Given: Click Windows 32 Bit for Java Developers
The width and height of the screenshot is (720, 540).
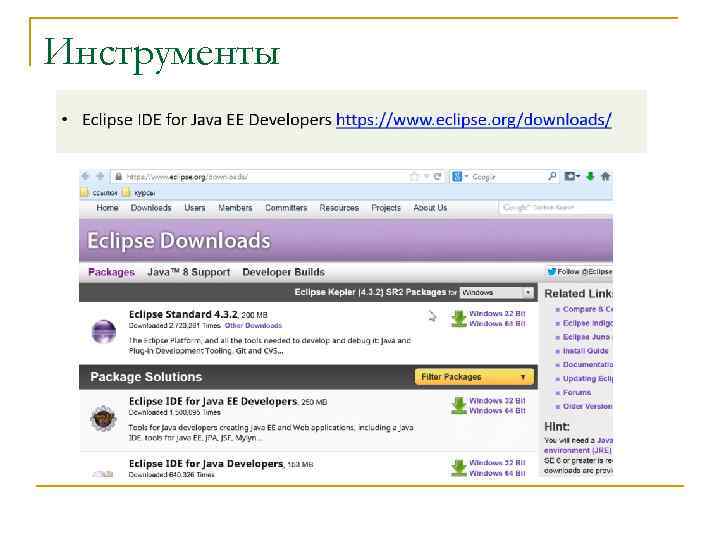Looking at the screenshot, I should coord(497,463).
